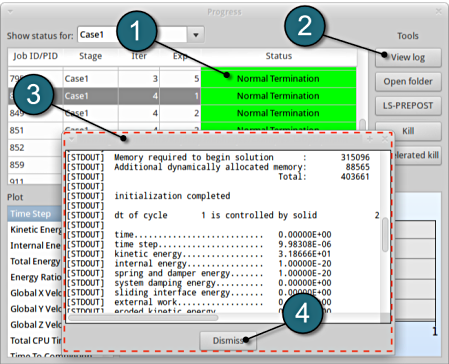
Task: Click the Kill button
Action: [x=408, y=131]
